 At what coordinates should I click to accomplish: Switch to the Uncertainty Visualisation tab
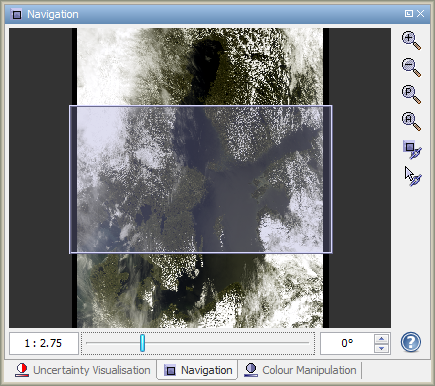[83, 370]
